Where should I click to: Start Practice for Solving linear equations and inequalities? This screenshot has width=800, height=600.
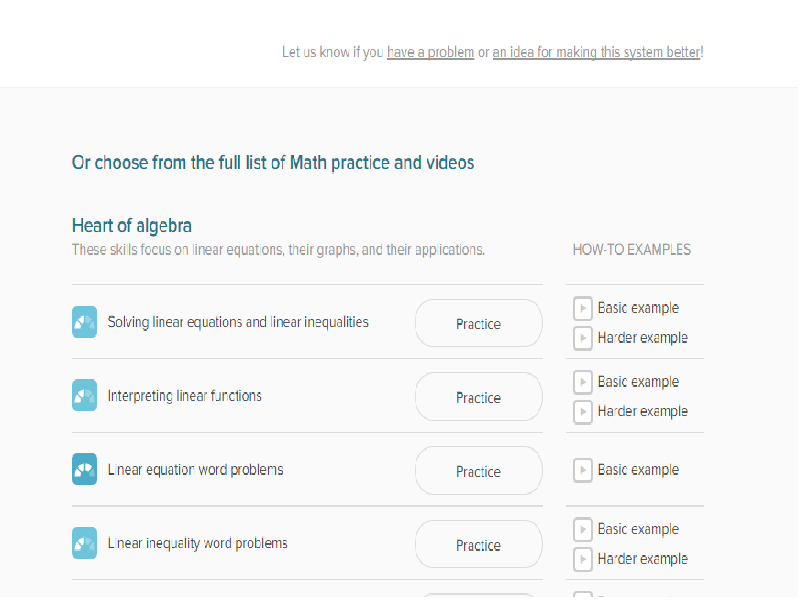coord(479,323)
